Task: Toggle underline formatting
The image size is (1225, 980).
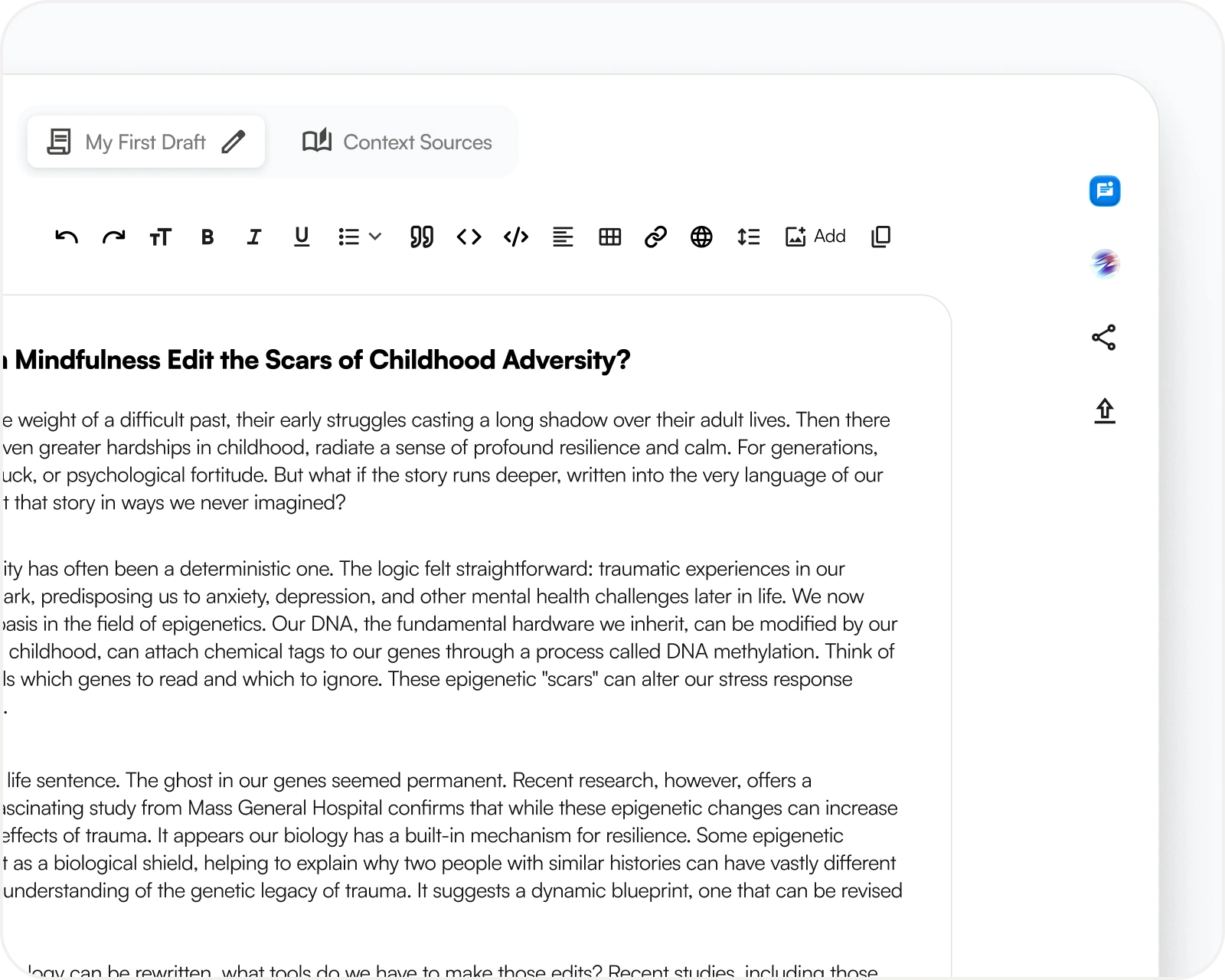Action: click(302, 237)
